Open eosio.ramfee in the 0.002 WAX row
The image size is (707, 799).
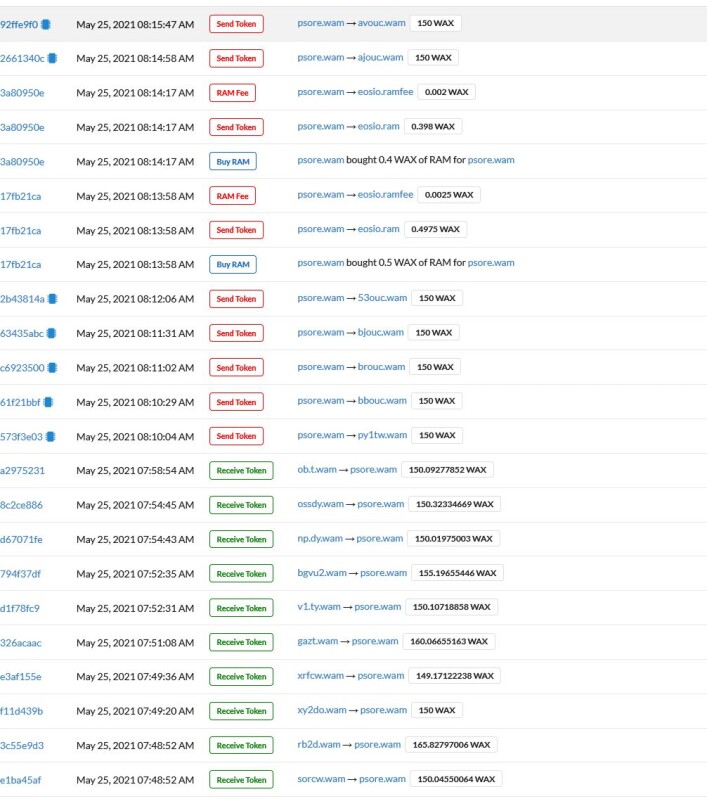pos(385,92)
